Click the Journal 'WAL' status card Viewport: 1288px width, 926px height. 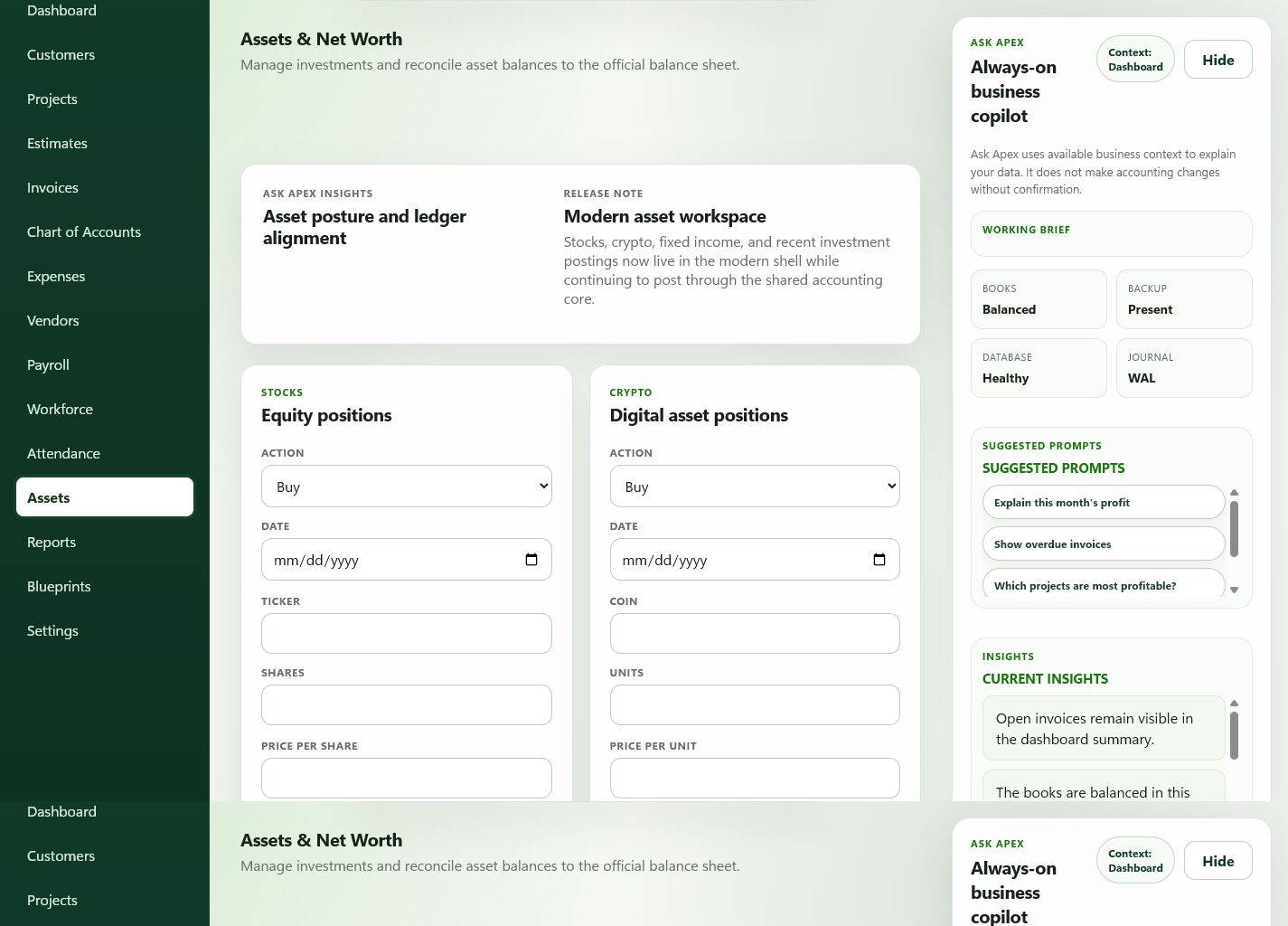pos(1184,368)
